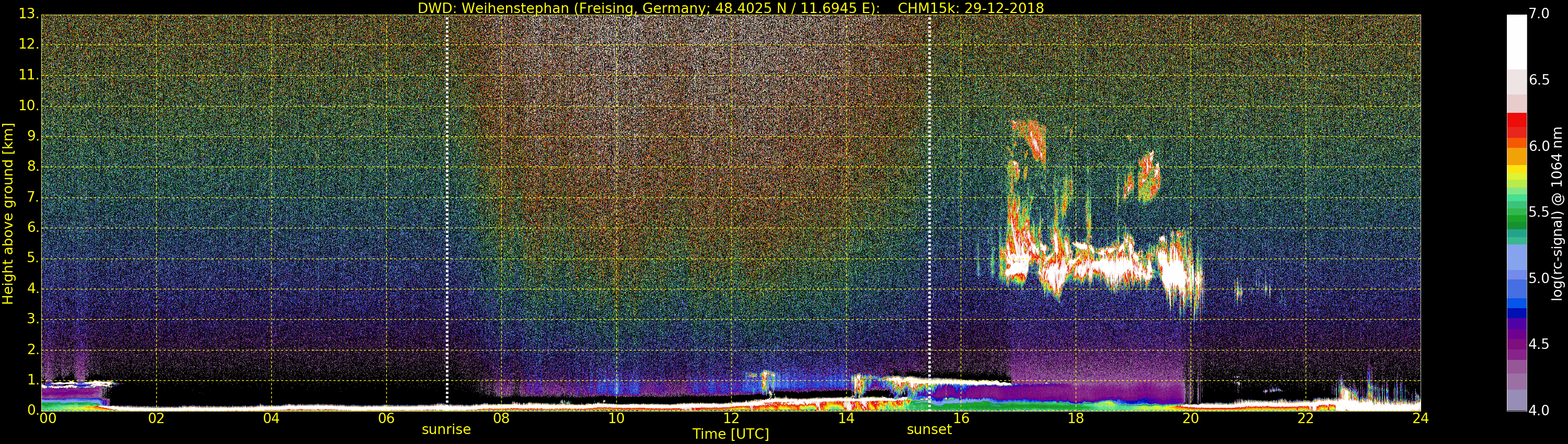
Task: Click the time axis tick label 22
Action: [x=1306, y=418]
